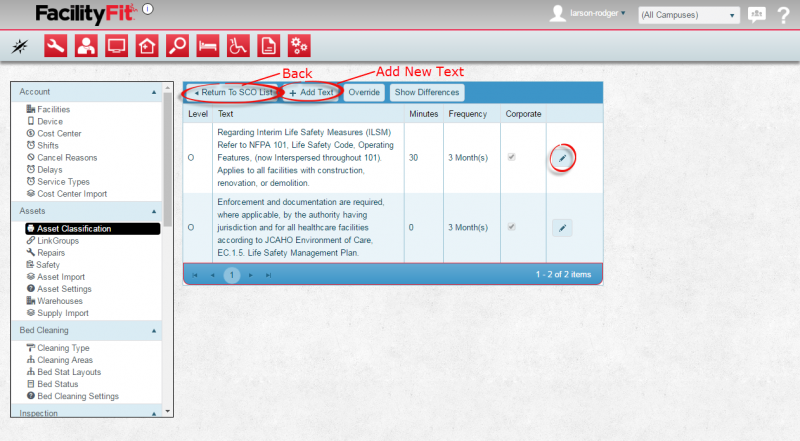Edit the second row with pencil icon

click(562, 228)
